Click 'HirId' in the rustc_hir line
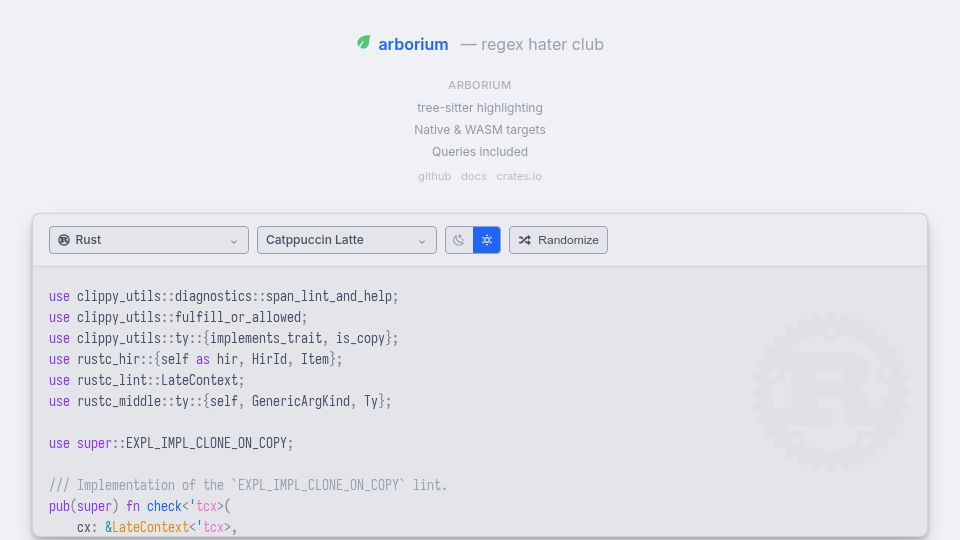 [x=269, y=359]
